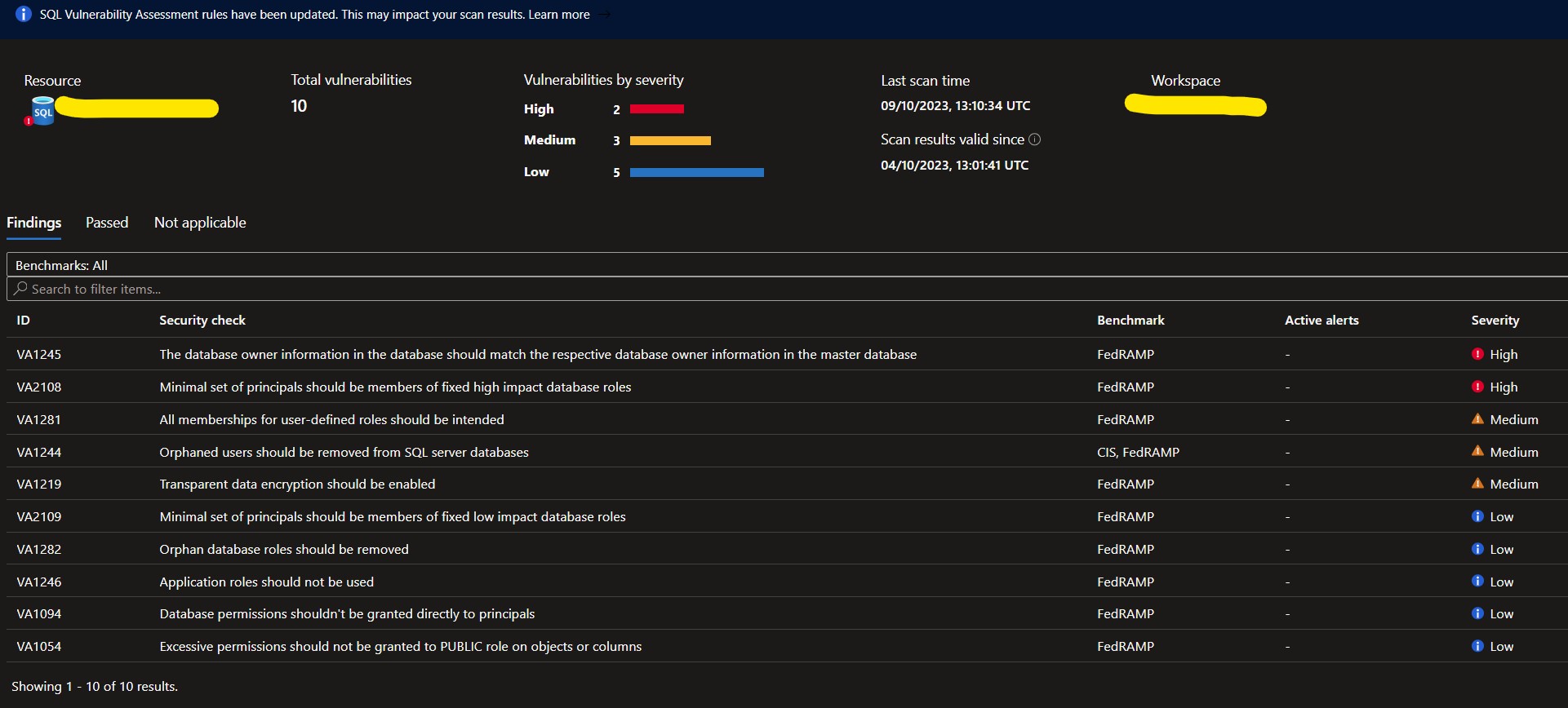Open finding ID VA2108
Screen dimensions: 1568x708
pyautogui.click(x=39, y=387)
